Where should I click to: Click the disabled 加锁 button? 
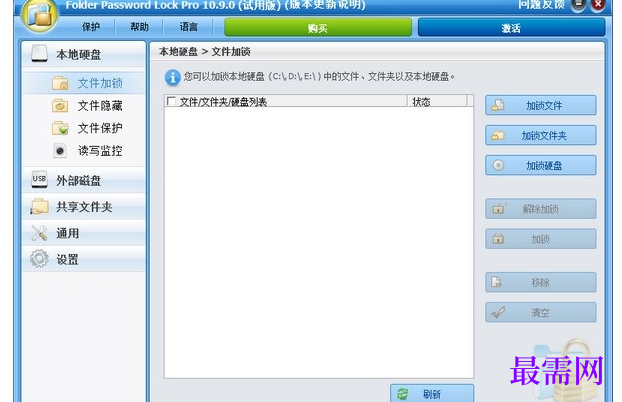tap(541, 239)
